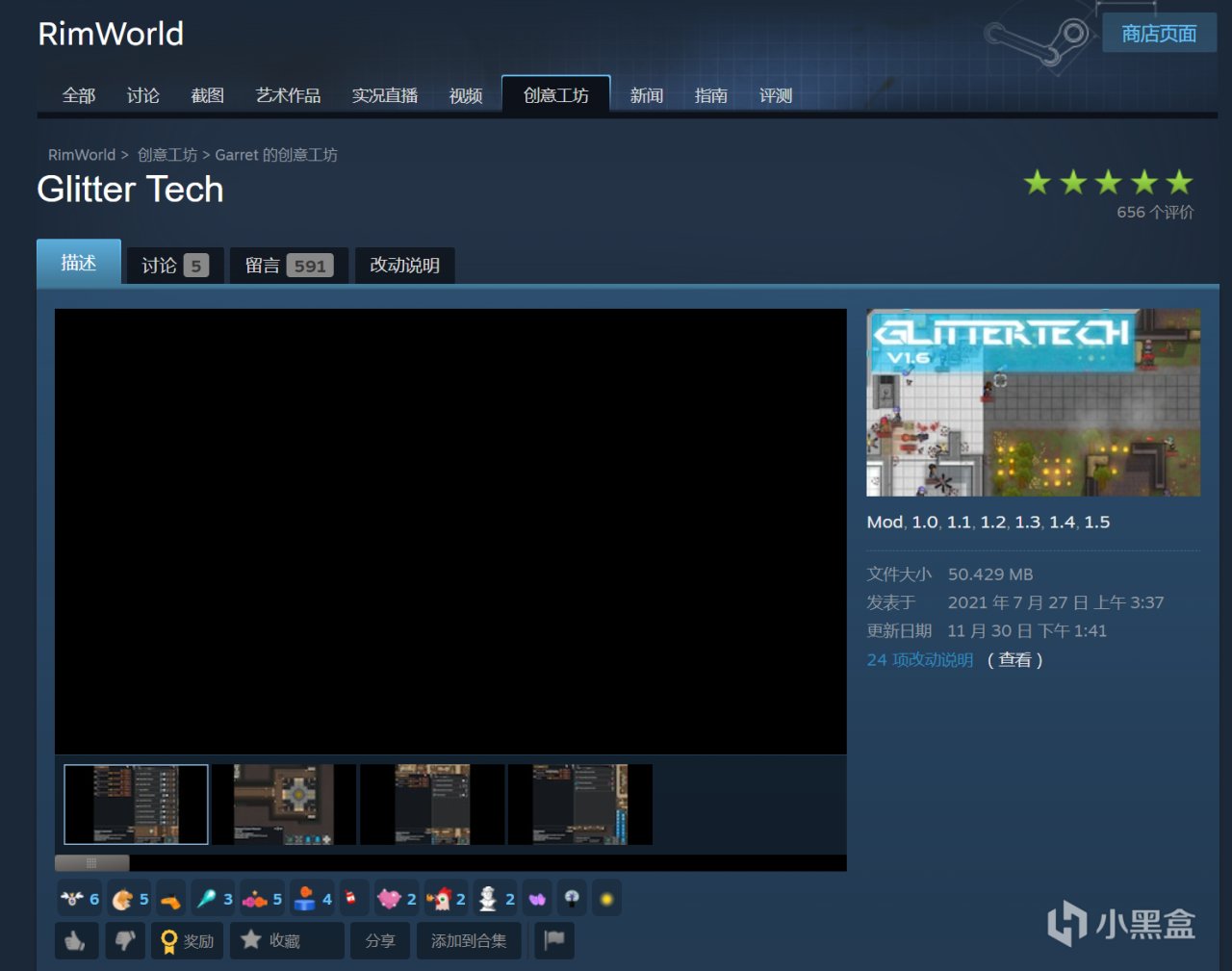This screenshot has width=1232, height=971.
Task: Open the 24 项改动说明 link
Action: [920, 660]
